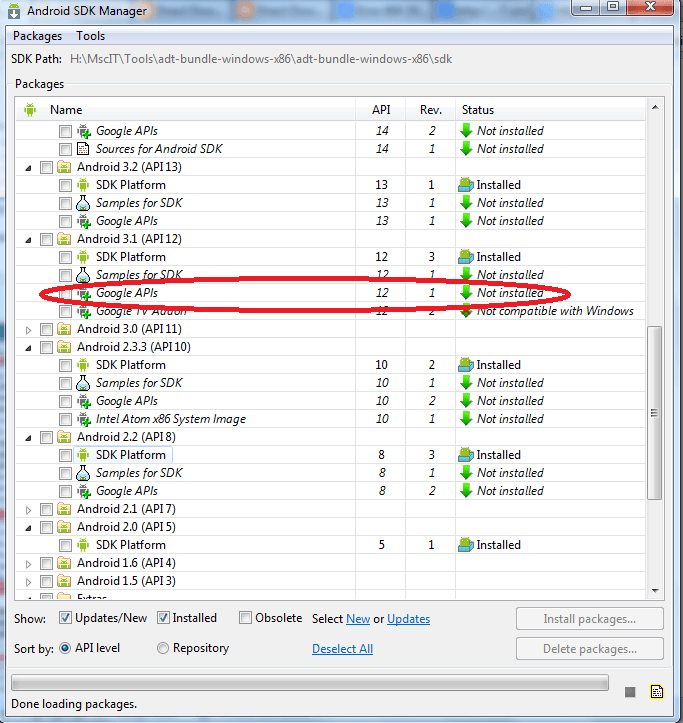Expand the Android 1.6 (API 4) node

click(x=28, y=563)
